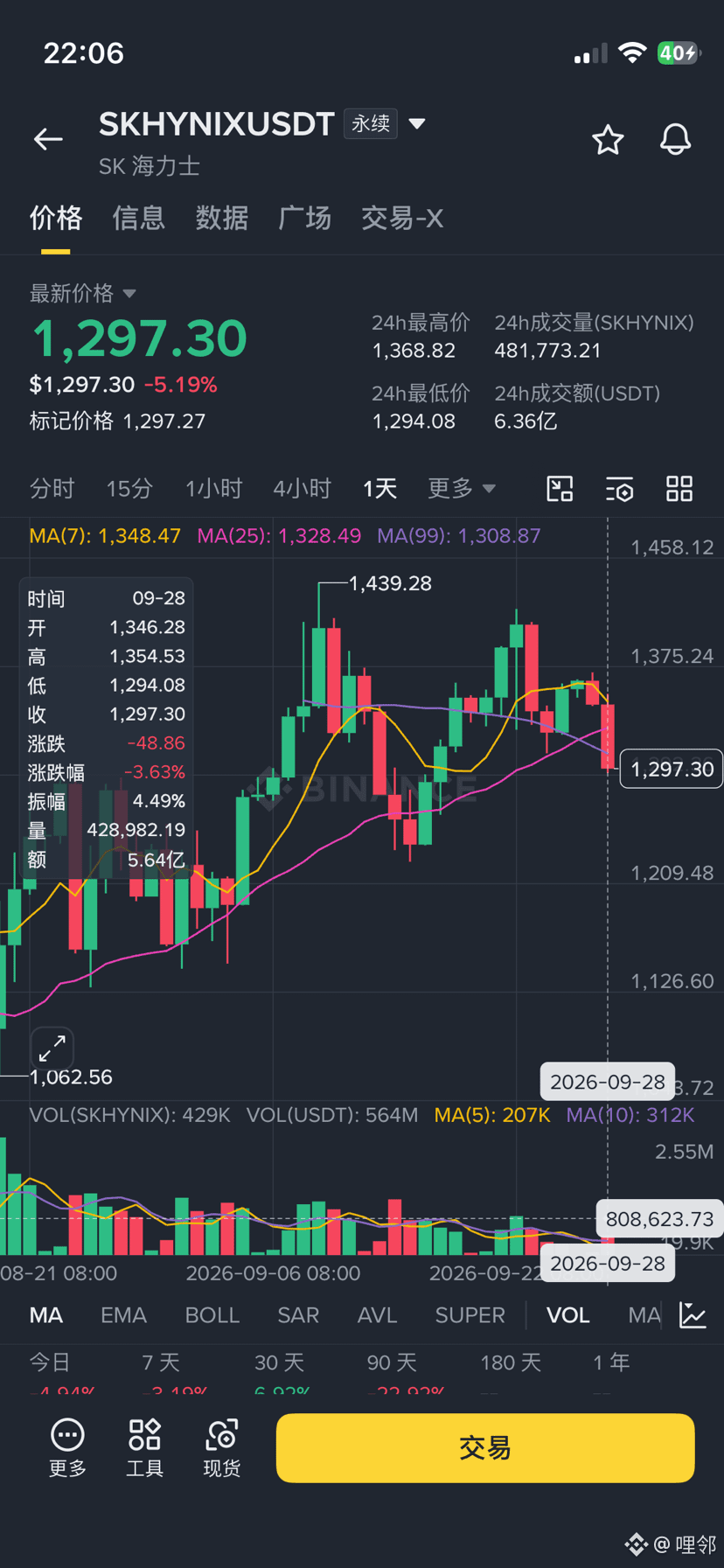Open the 最新价格 price type dropdown

coord(83,293)
